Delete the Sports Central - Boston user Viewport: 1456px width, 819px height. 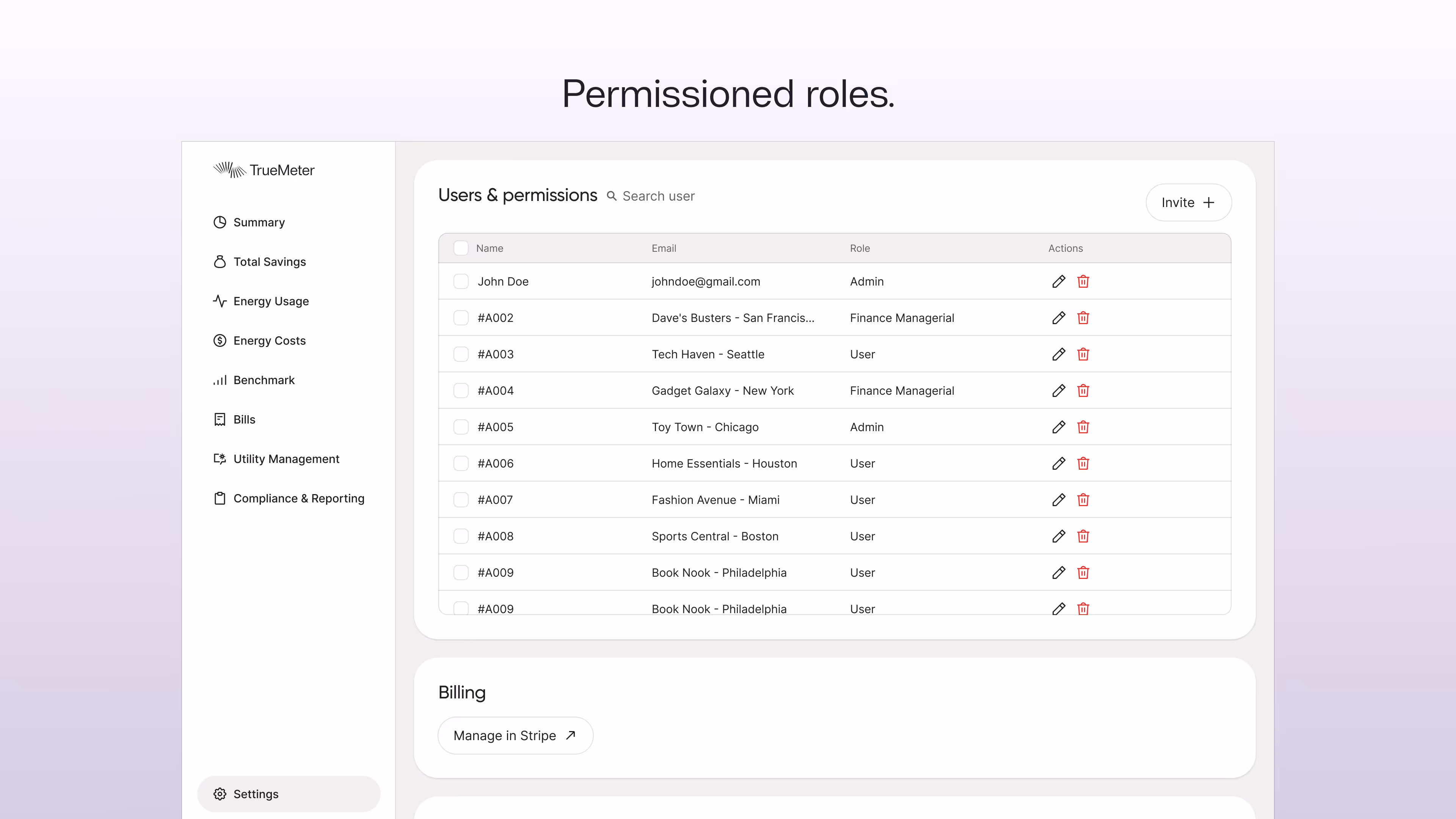[1083, 537]
